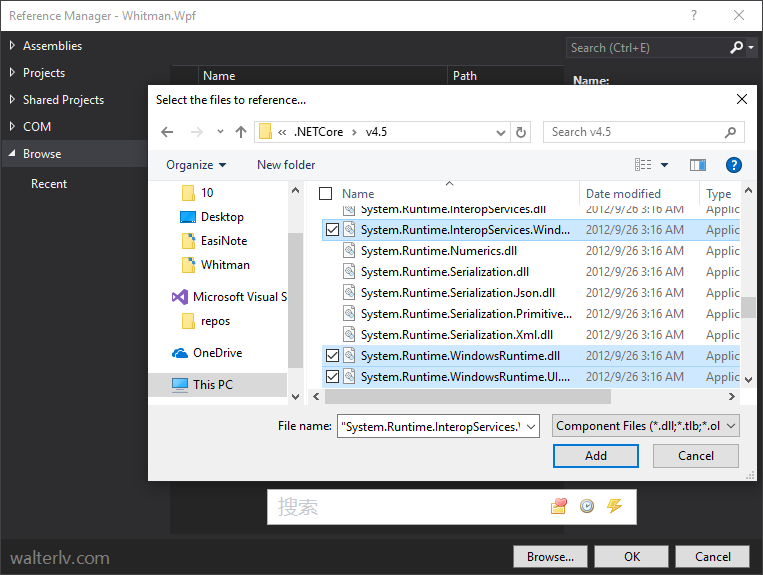Sort files by Type column header
763x575 pixels.
point(720,194)
